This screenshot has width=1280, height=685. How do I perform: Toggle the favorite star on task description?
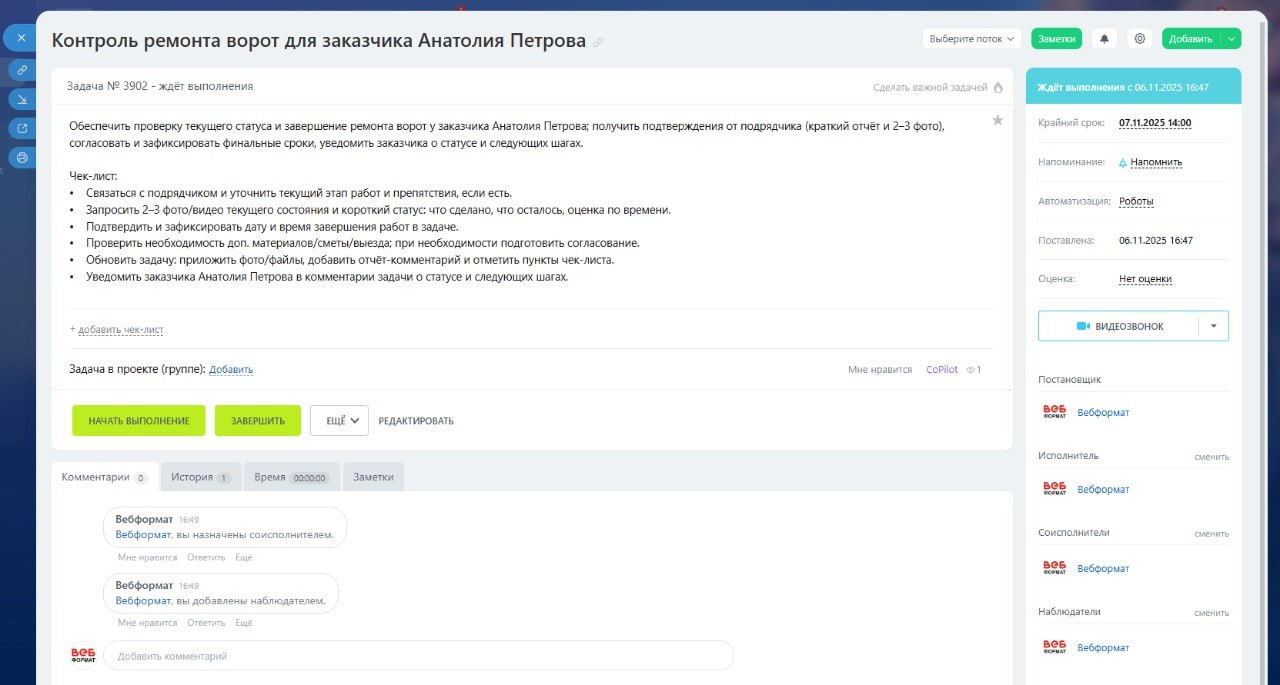click(997, 121)
